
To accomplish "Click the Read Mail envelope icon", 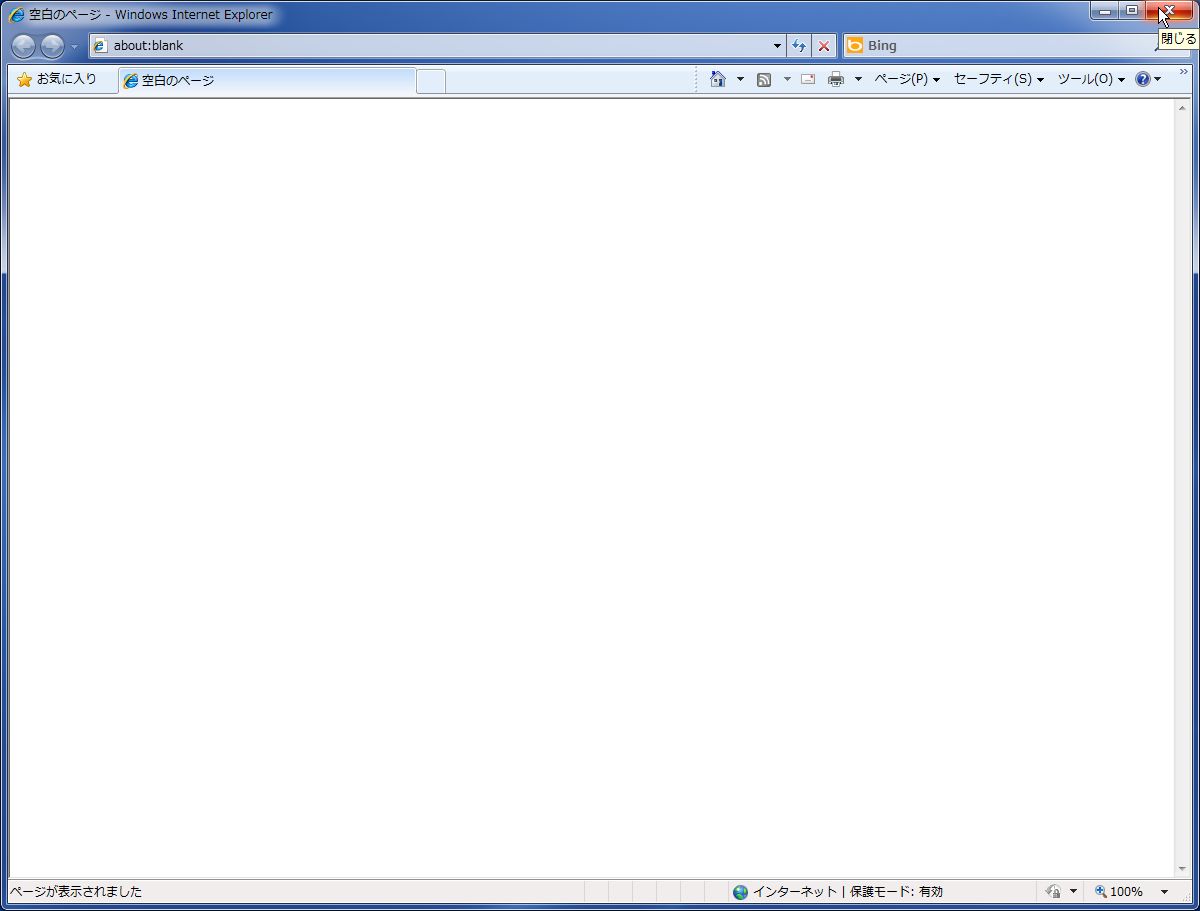I will coord(808,79).
